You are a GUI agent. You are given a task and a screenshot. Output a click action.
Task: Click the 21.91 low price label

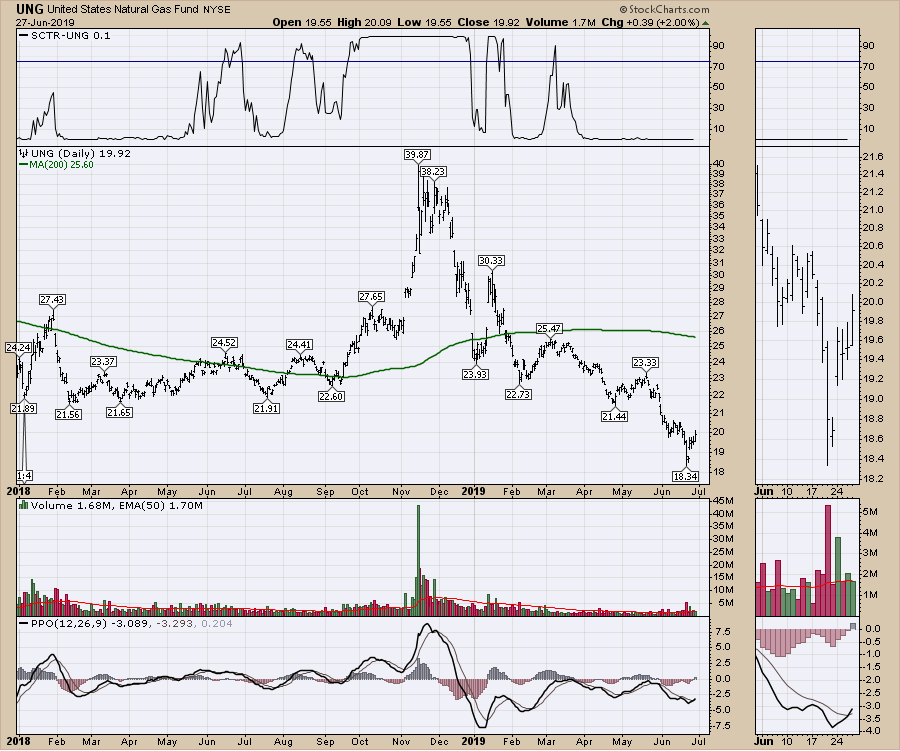click(x=266, y=408)
